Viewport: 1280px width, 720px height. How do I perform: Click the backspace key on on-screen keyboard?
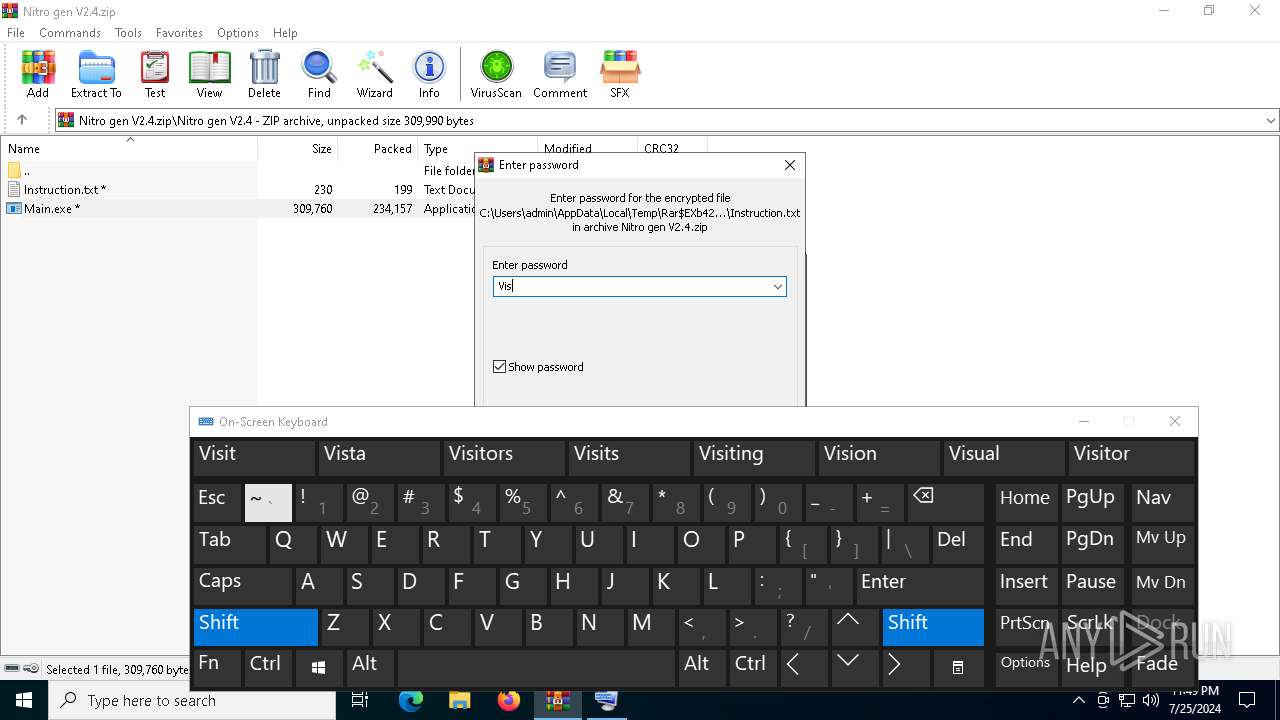945,501
